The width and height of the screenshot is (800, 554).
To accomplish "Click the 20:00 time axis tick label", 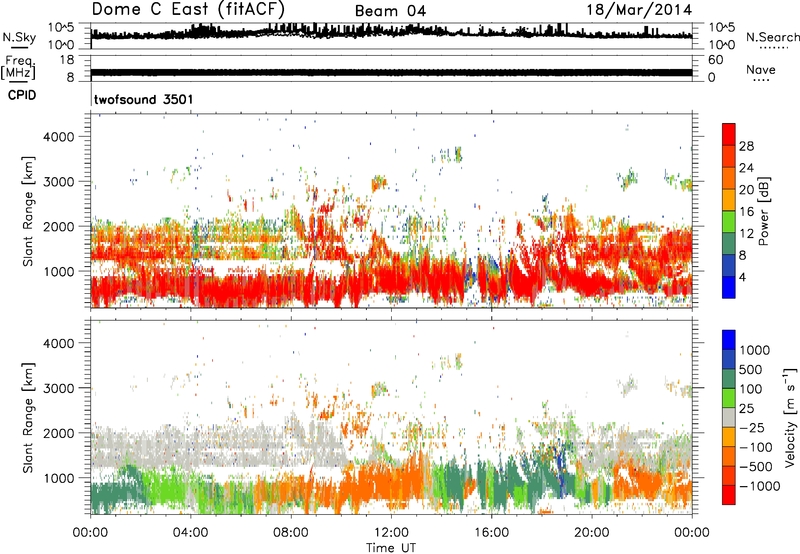I will [592, 533].
